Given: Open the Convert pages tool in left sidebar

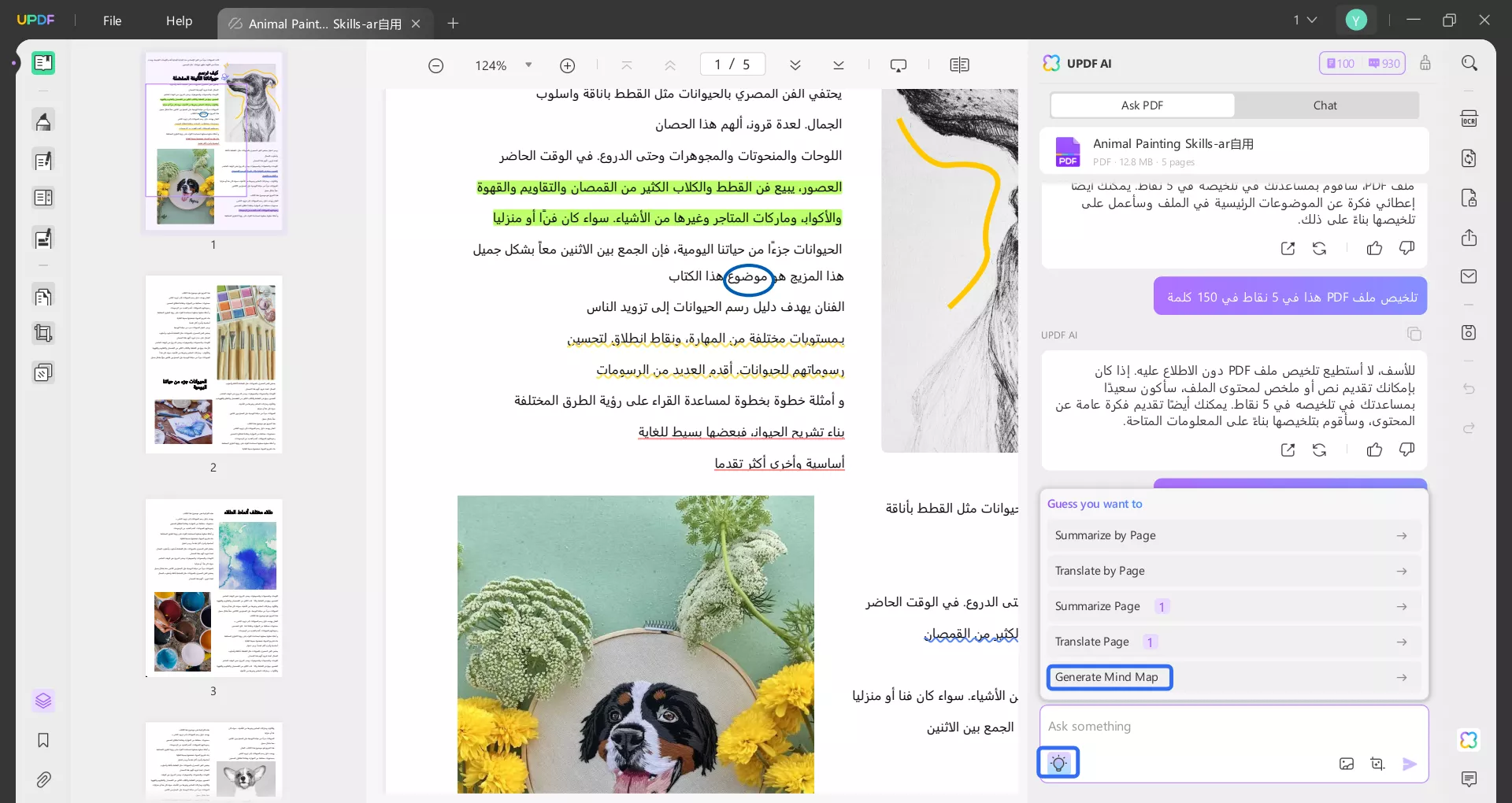Looking at the screenshot, I should (x=43, y=296).
